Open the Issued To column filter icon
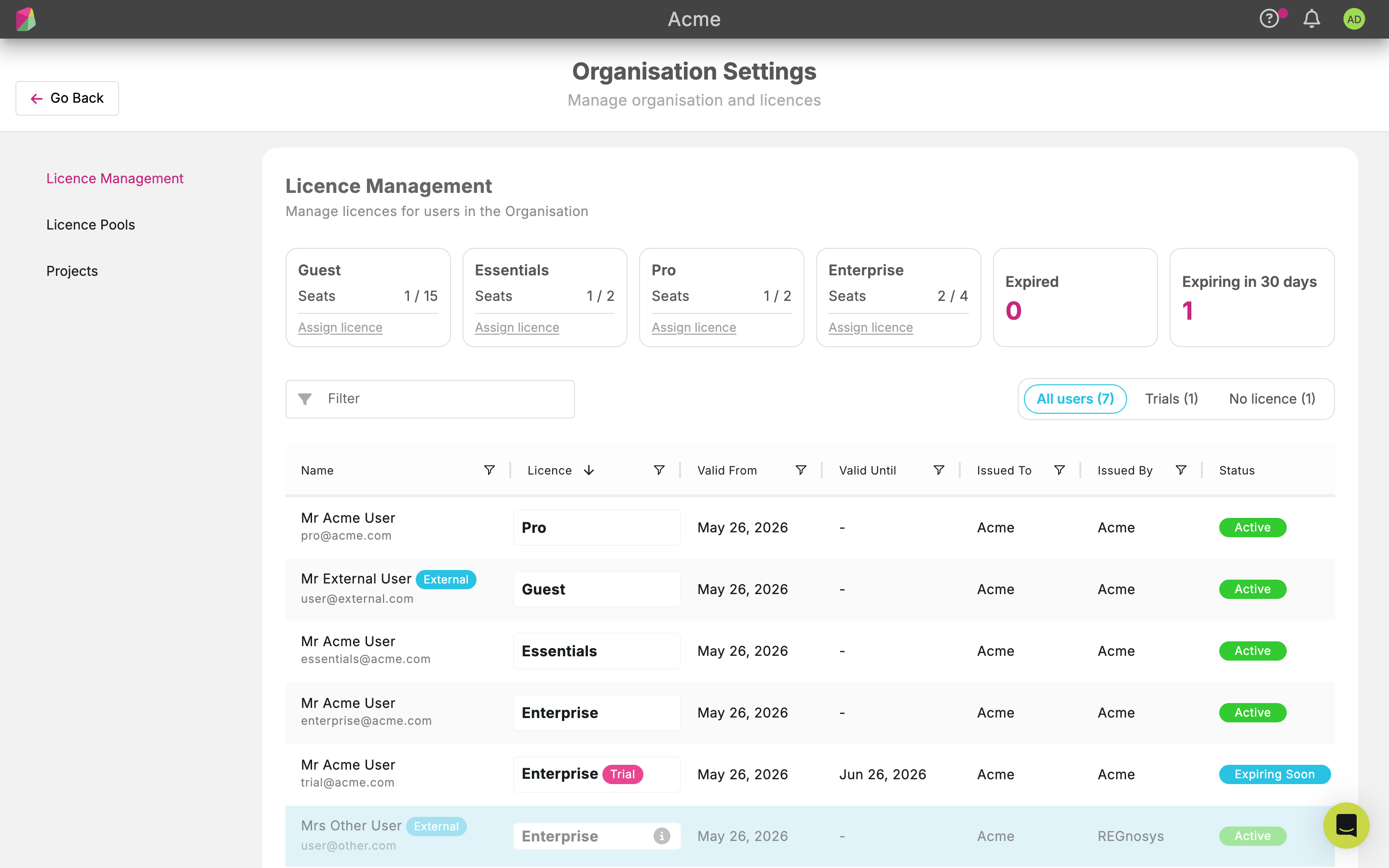 1060,470
